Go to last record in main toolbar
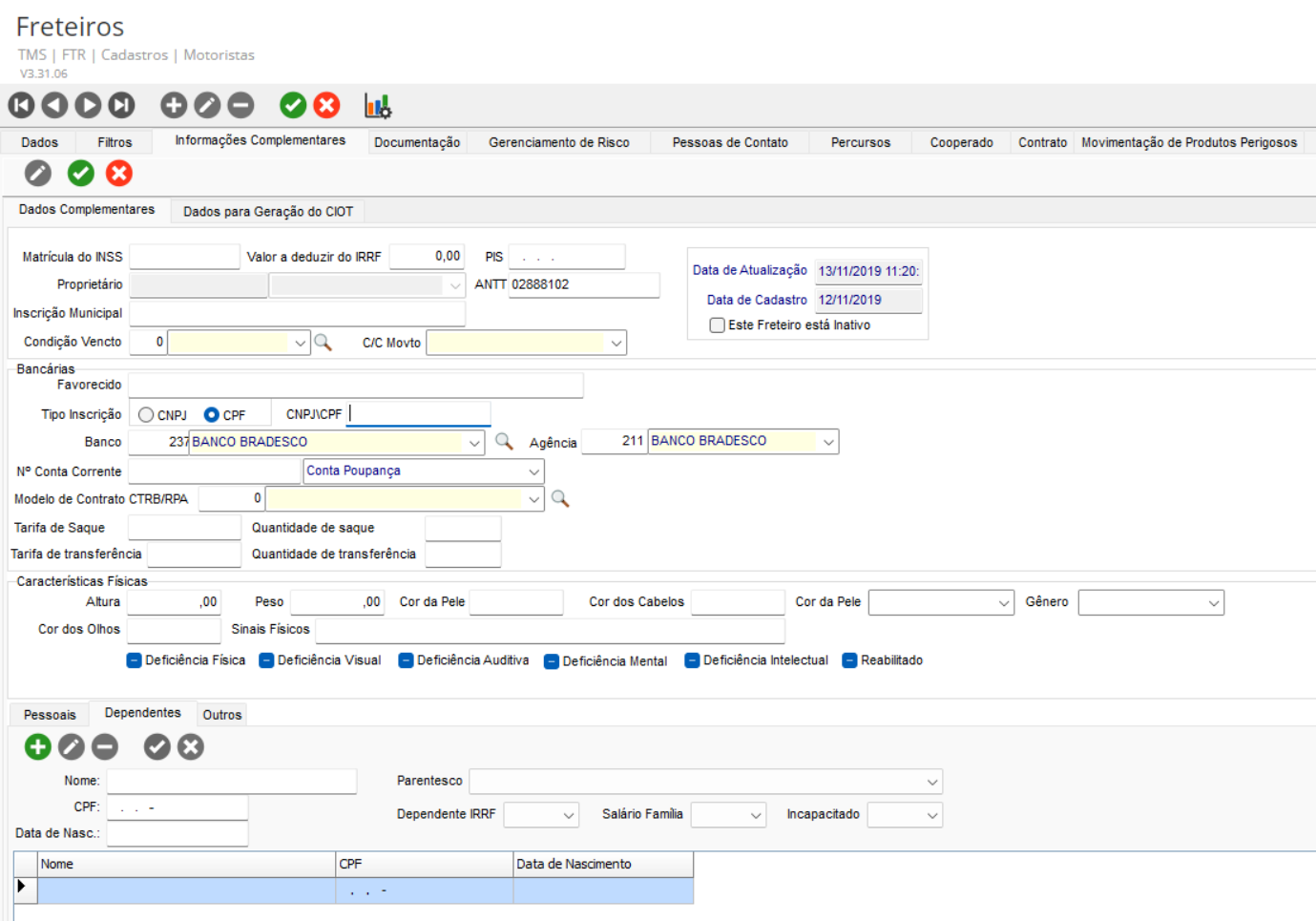 point(121,105)
